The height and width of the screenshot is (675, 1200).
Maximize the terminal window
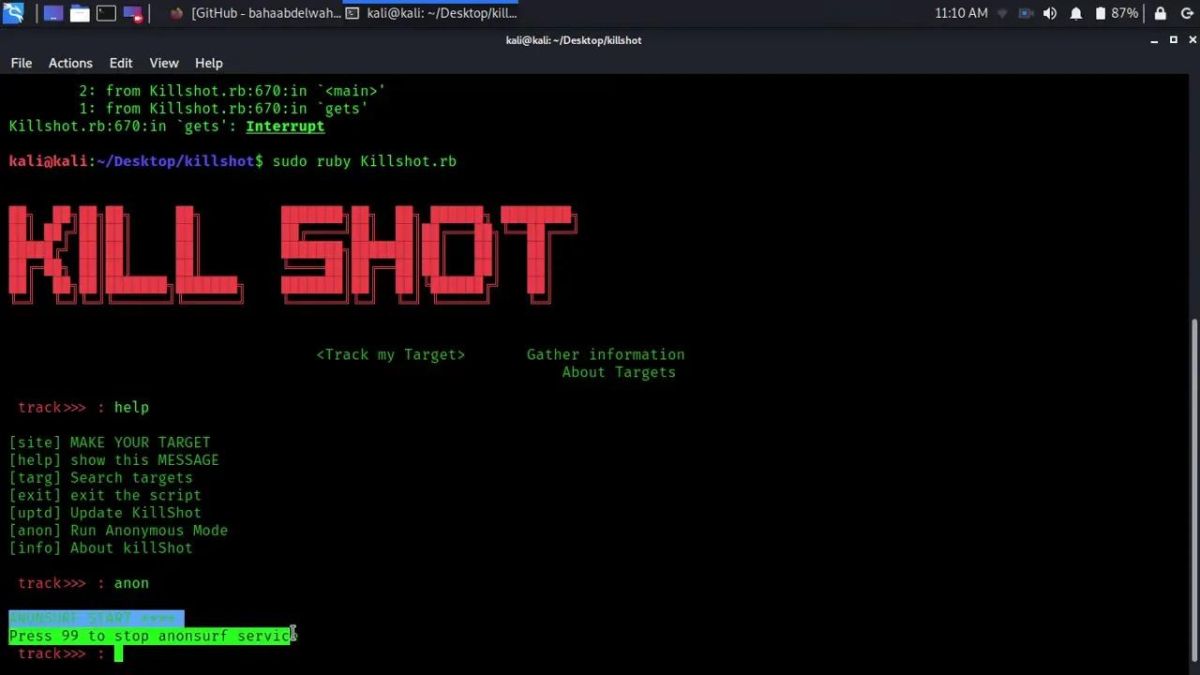tap(1172, 40)
